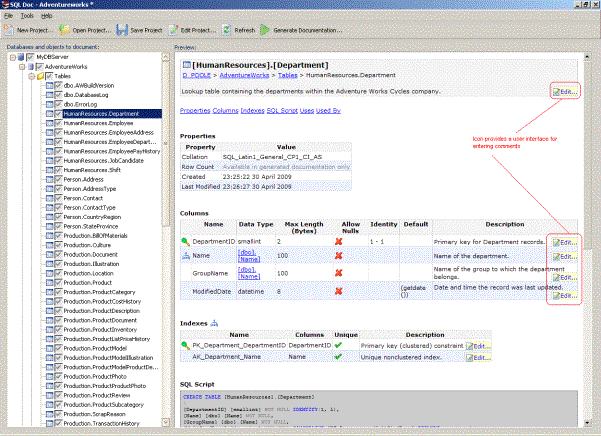Viewport: 601px width, 436px height.
Task: Click the Refresh toolbar icon
Action: (x=226, y=31)
